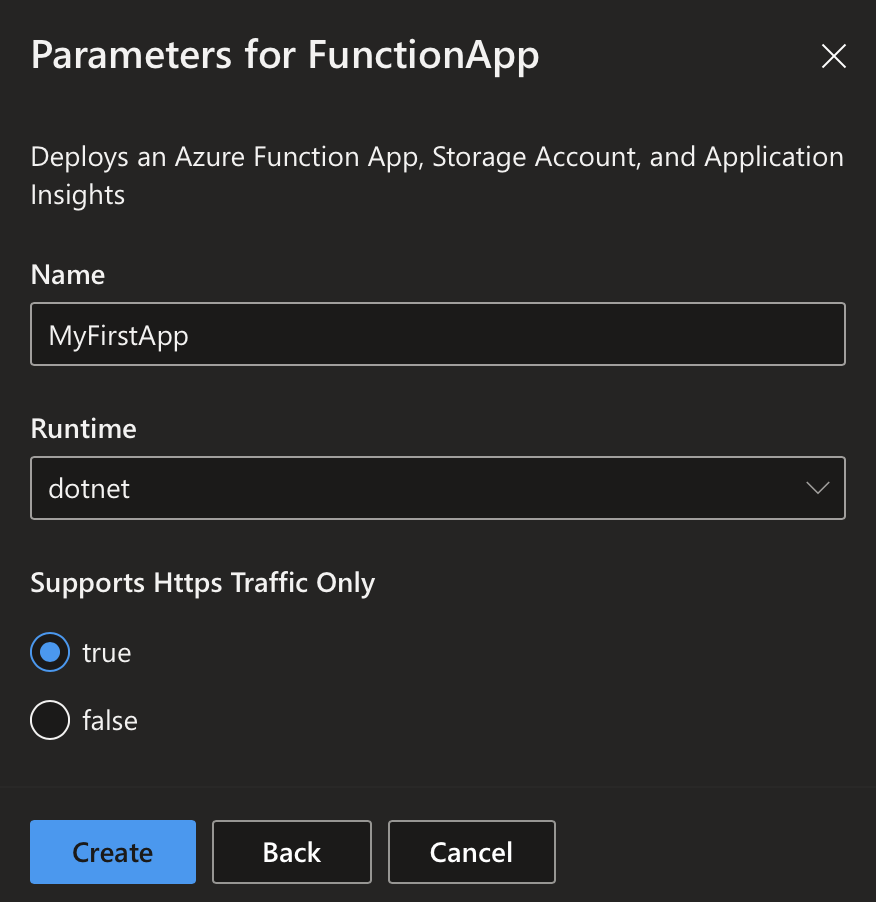
Task: Go back using the Back button
Action: pyautogui.click(x=292, y=852)
